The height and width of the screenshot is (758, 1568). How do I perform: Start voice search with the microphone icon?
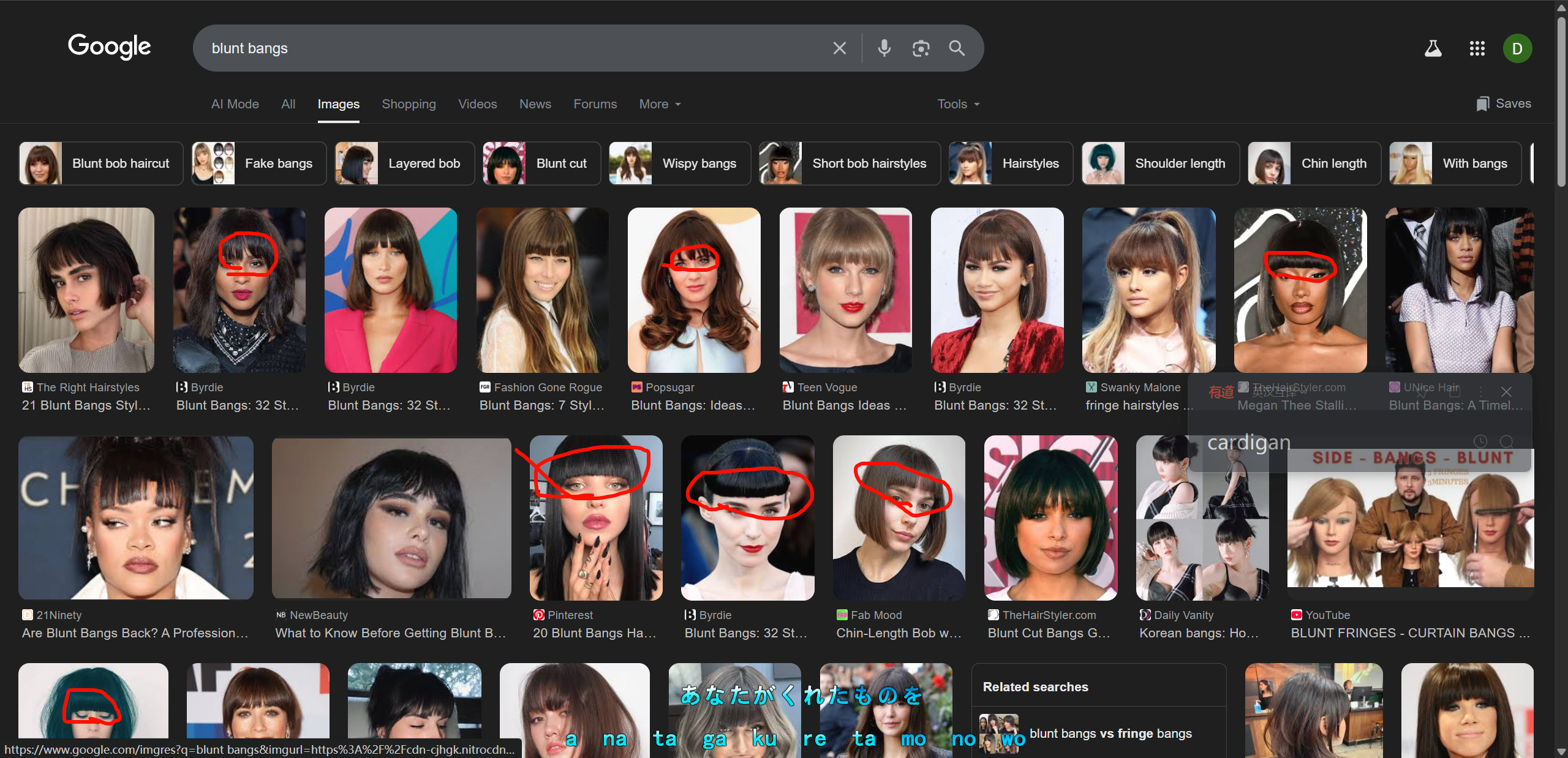pyautogui.click(x=884, y=48)
